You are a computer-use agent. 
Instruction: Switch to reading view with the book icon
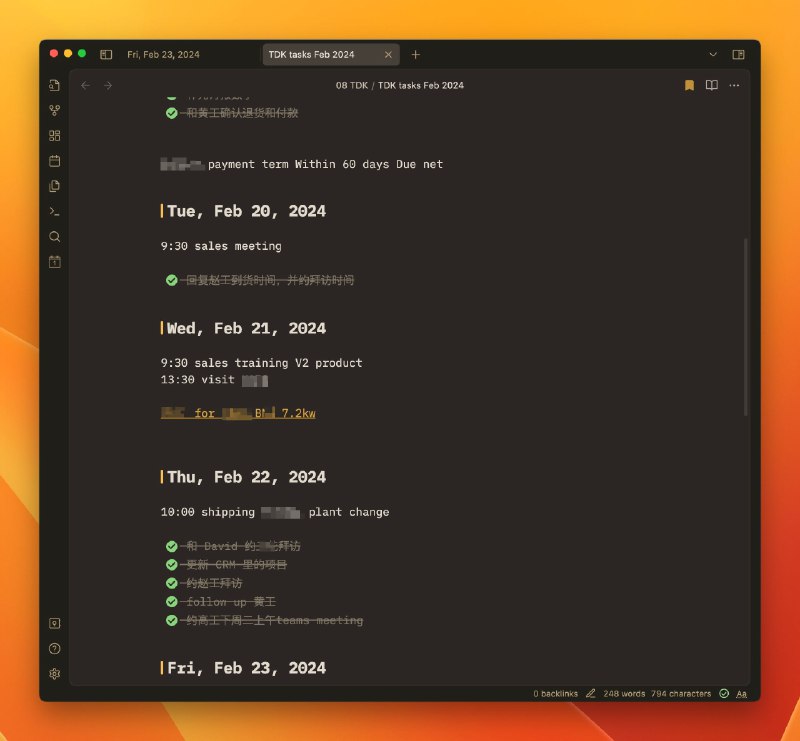coord(711,86)
